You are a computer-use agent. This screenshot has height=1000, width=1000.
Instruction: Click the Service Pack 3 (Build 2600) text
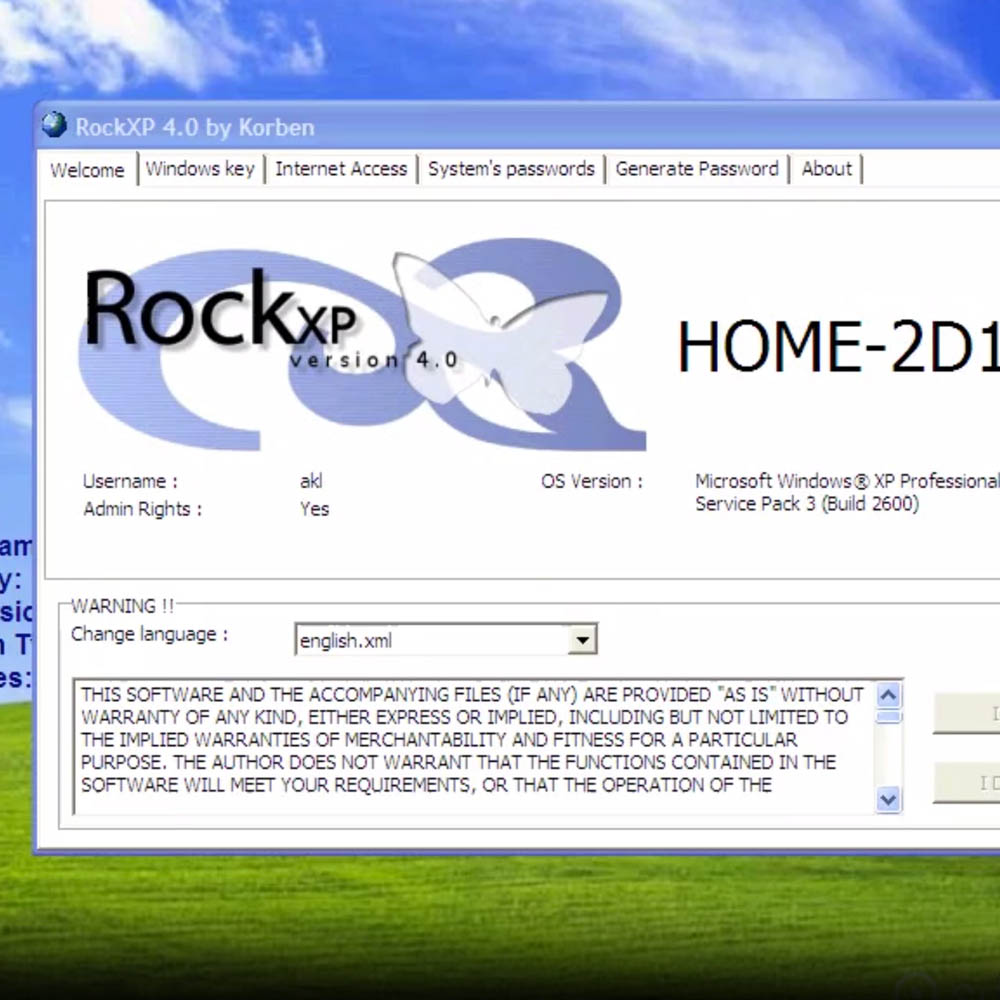coord(807,504)
